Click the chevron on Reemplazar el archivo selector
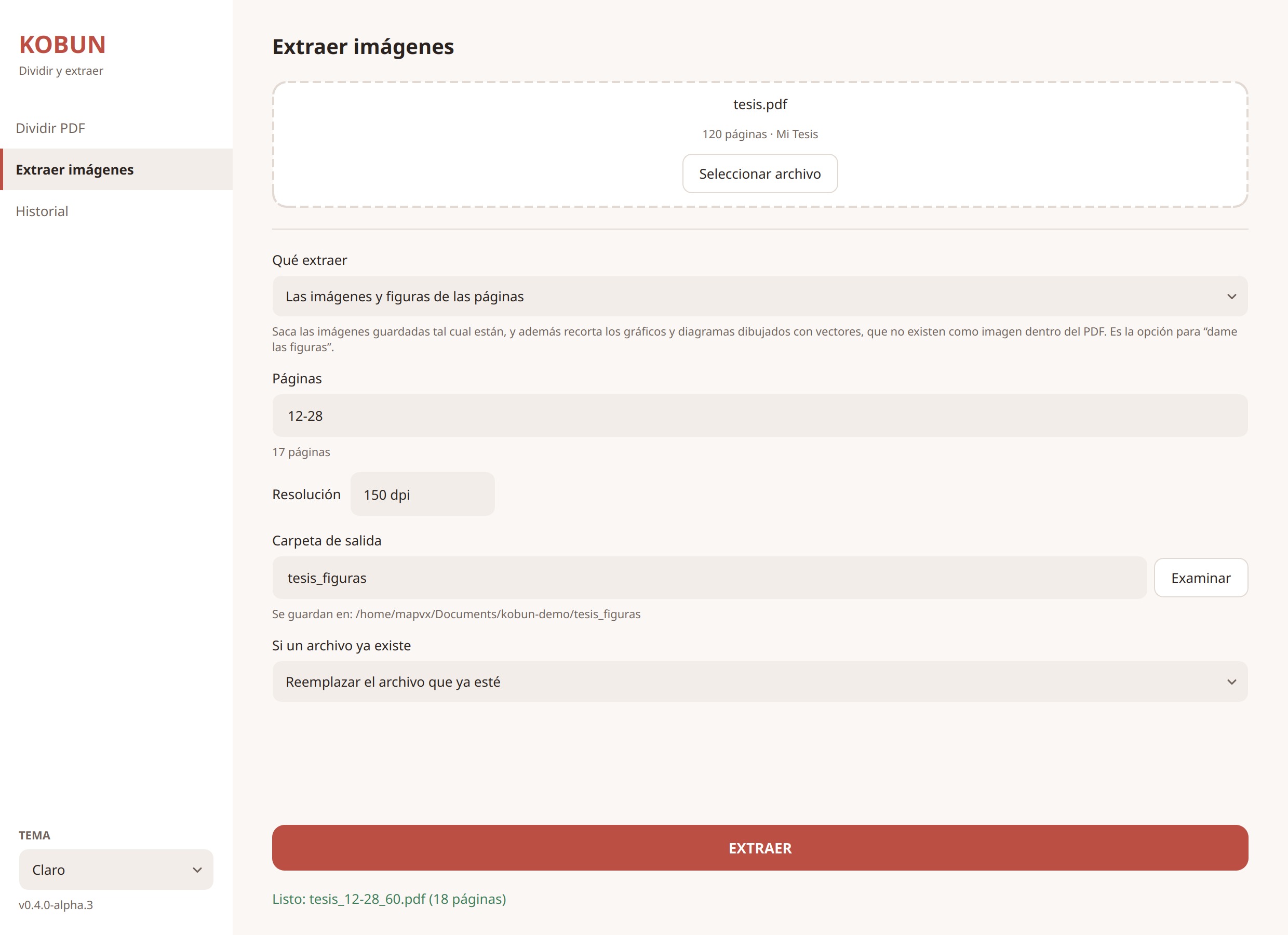The width and height of the screenshot is (1288, 935). [1231, 682]
